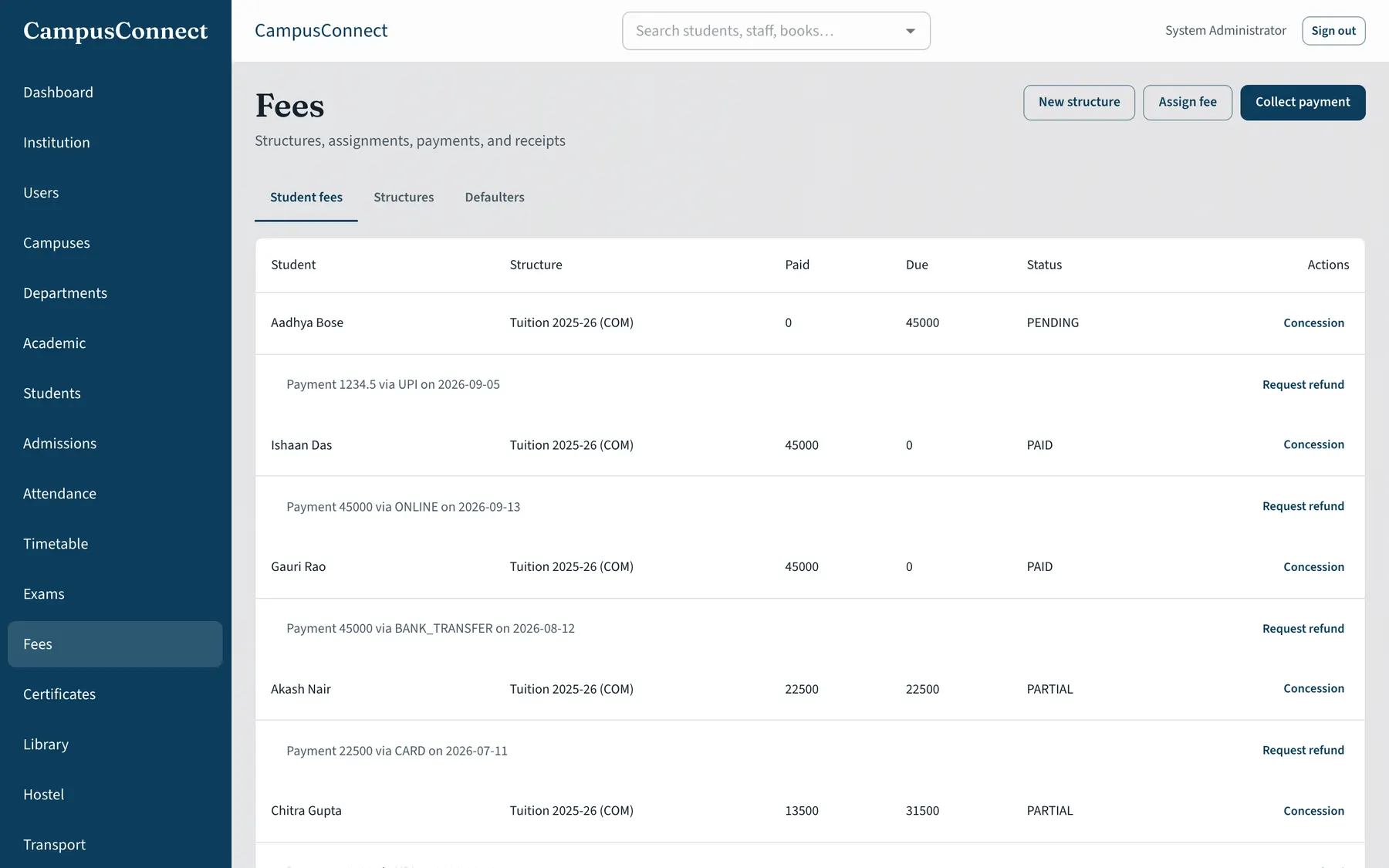
Task: Open Transport in the sidebar
Action: click(x=115, y=845)
